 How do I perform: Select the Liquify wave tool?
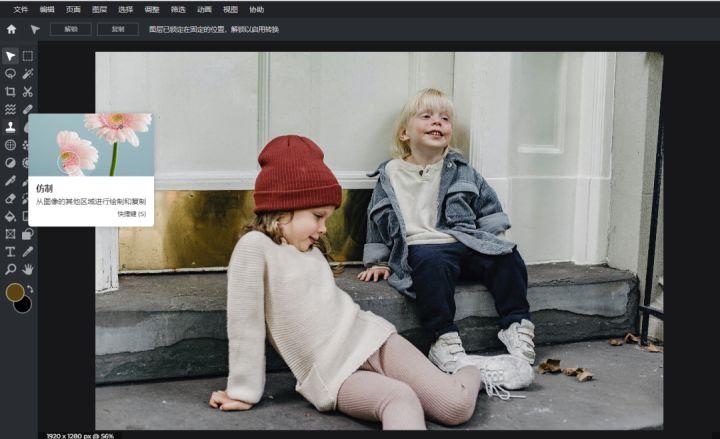point(10,109)
